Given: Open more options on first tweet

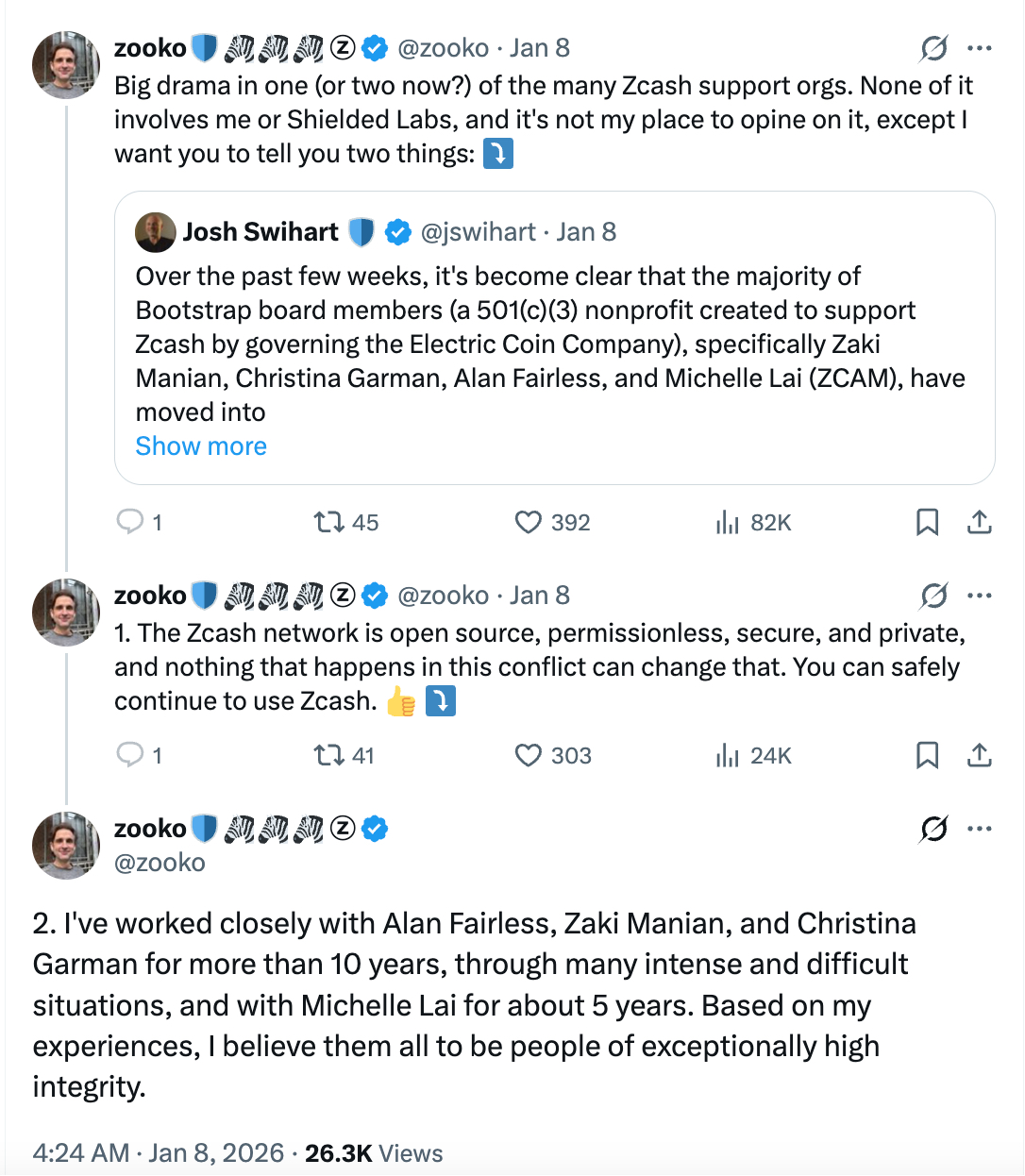Looking at the screenshot, I should (980, 48).
